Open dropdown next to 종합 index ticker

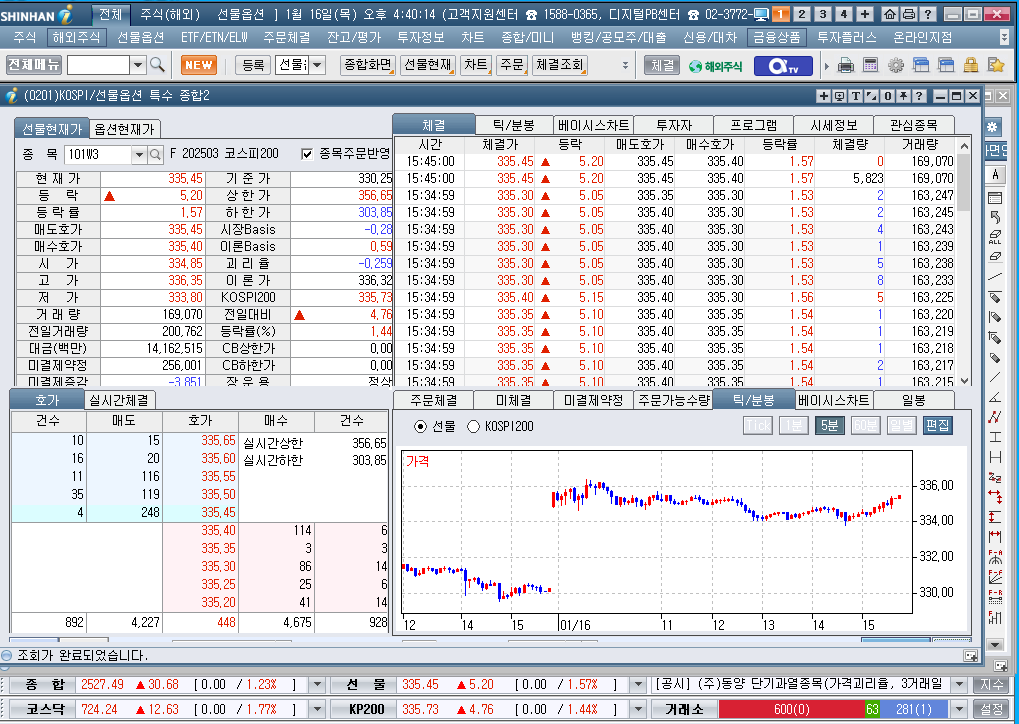[317, 684]
